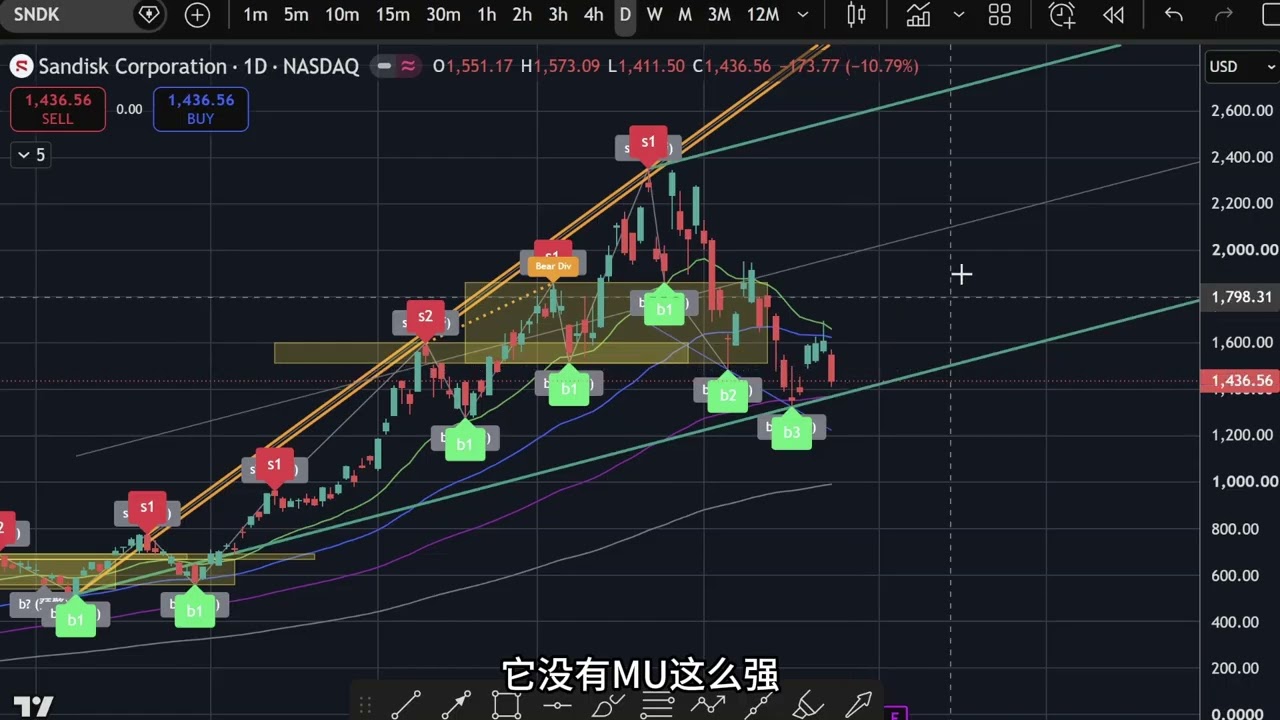This screenshot has width=1280, height=720.
Task: Undo the last chart action
Action: (1174, 15)
